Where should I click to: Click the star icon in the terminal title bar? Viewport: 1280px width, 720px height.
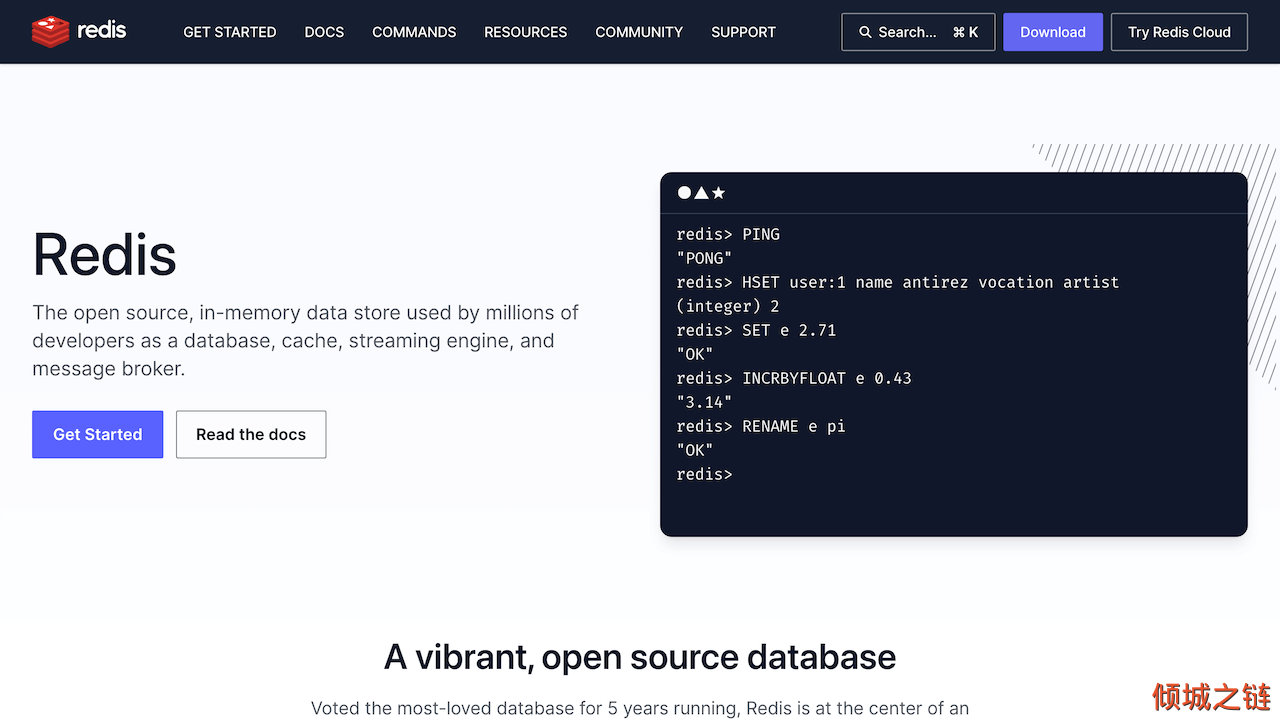(718, 193)
